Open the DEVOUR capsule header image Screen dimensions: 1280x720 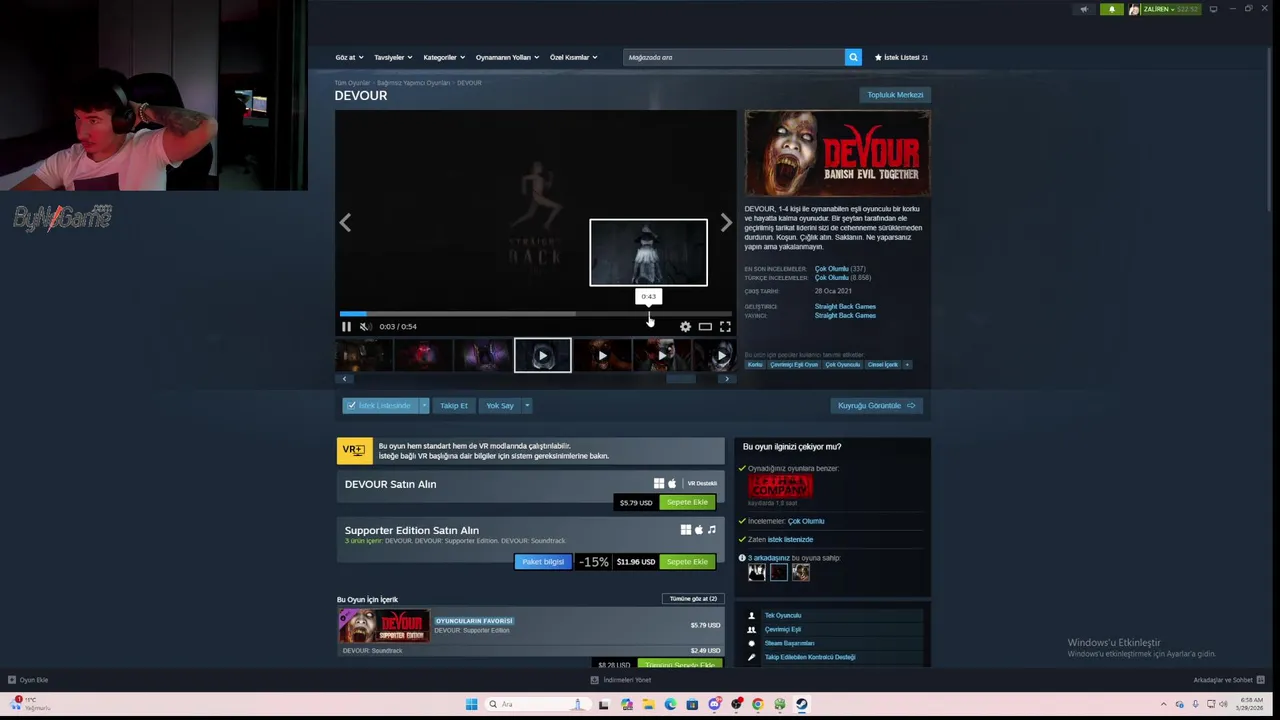pyautogui.click(x=838, y=153)
